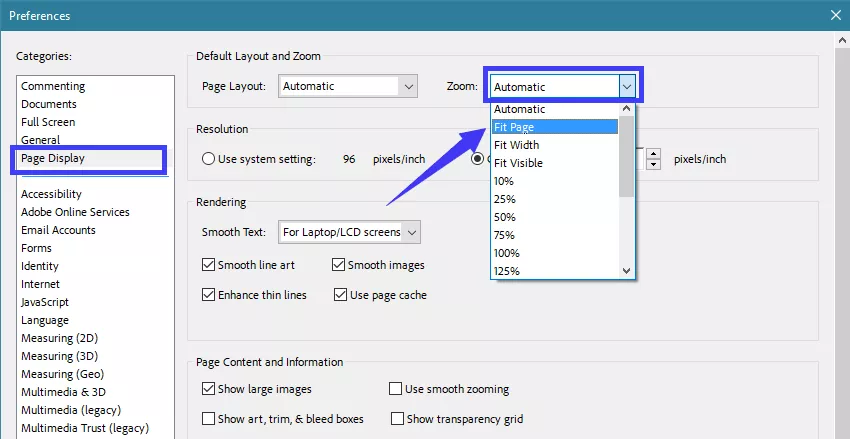Click zoom list scroll down arrow
850x439 pixels.
coord(627,271)
